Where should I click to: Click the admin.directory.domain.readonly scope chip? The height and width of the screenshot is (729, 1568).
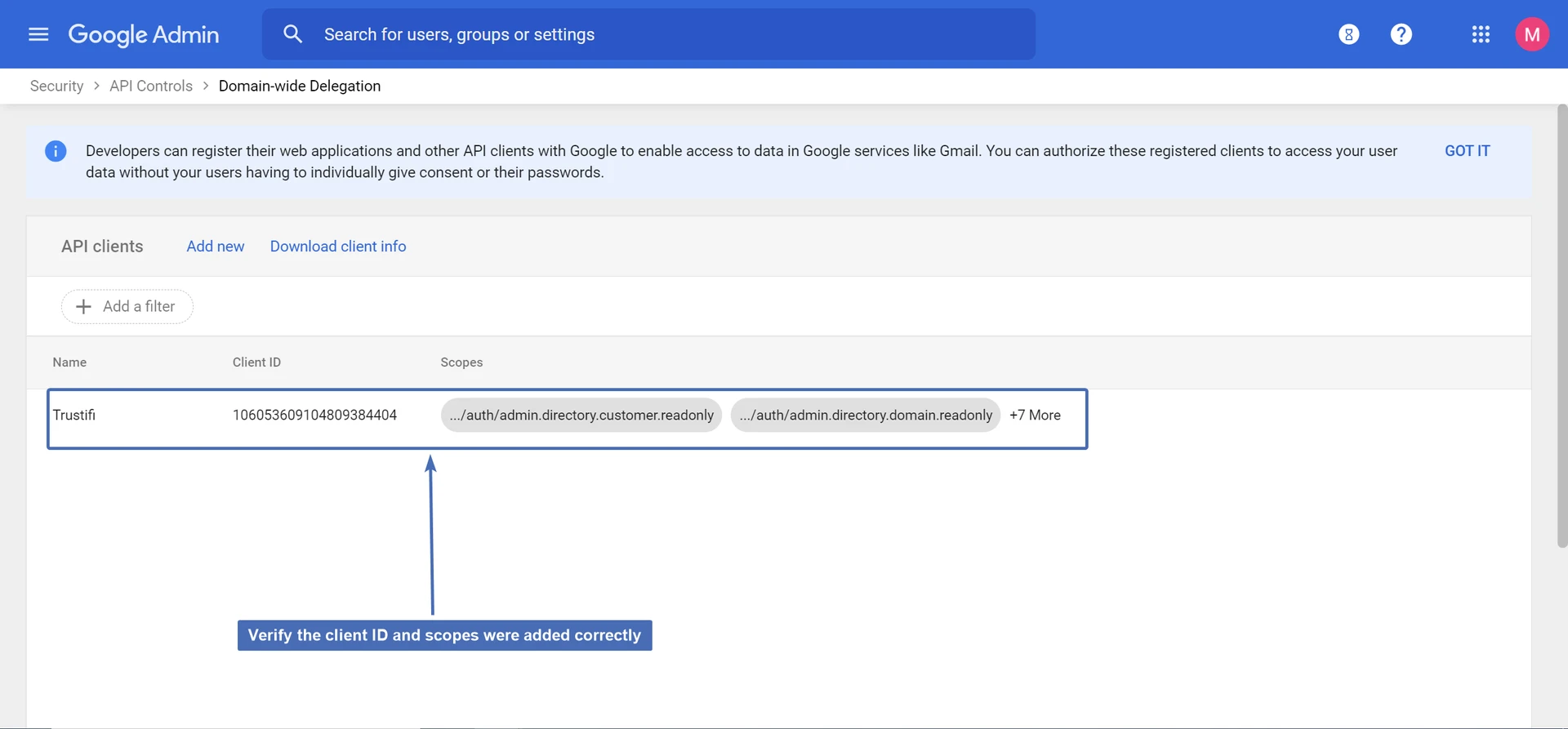(866, 416)
